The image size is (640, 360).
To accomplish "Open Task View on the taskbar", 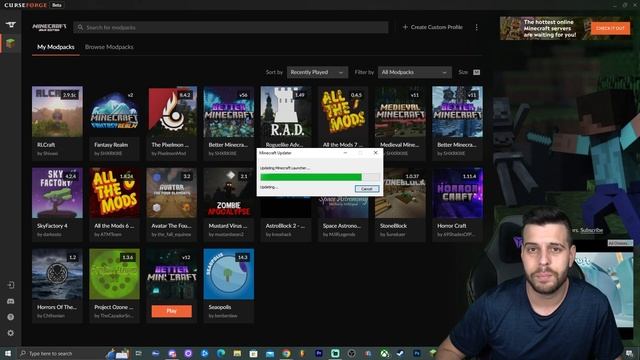I will point(139,353).
